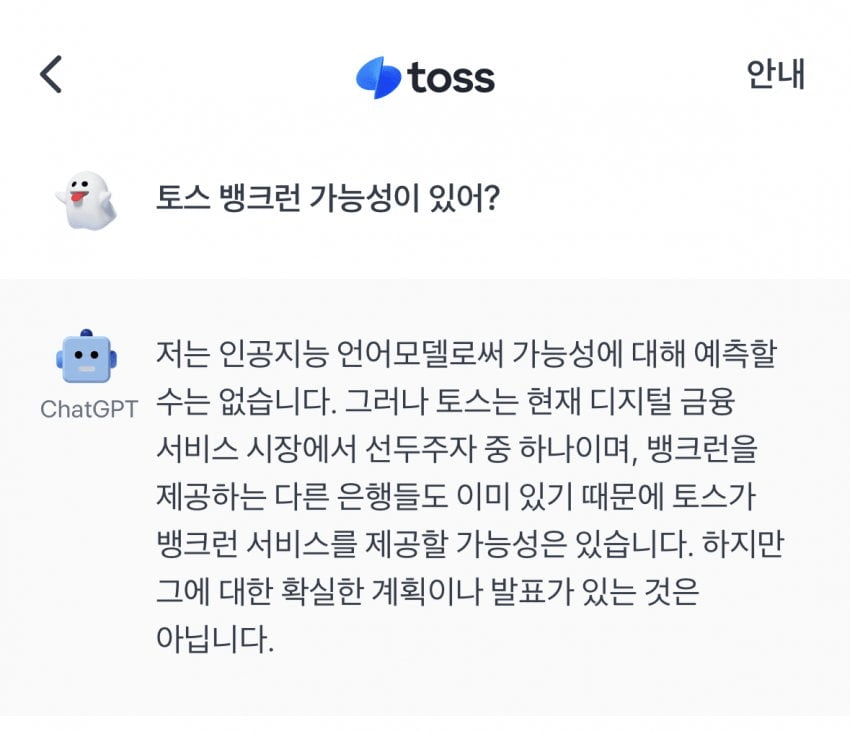
Task: Click the 'toss' wordmark text
Action: click(451, 77)
